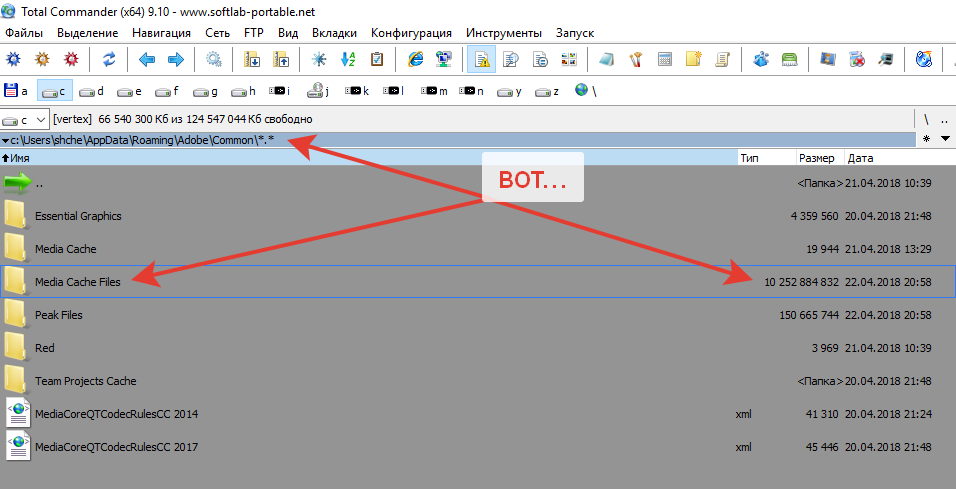
Task: Click the current path address bar
Action: click(458, 140)
